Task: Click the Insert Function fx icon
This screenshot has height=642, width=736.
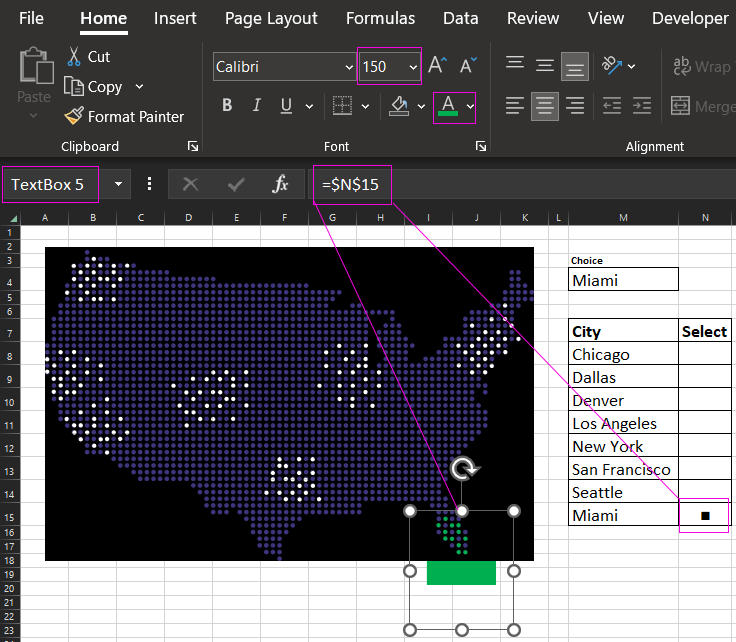Action: 280,184
